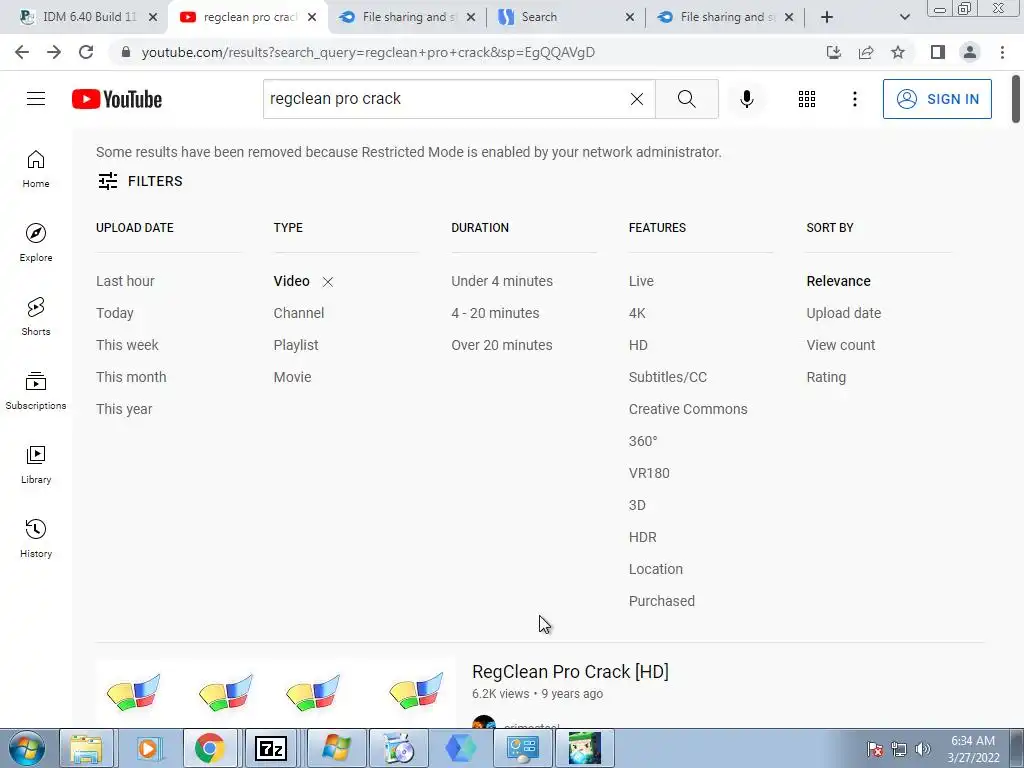1024x768 pixels.
Task: Click the RegClean Pro Crack video thumbnail
Action: [275, 694]
